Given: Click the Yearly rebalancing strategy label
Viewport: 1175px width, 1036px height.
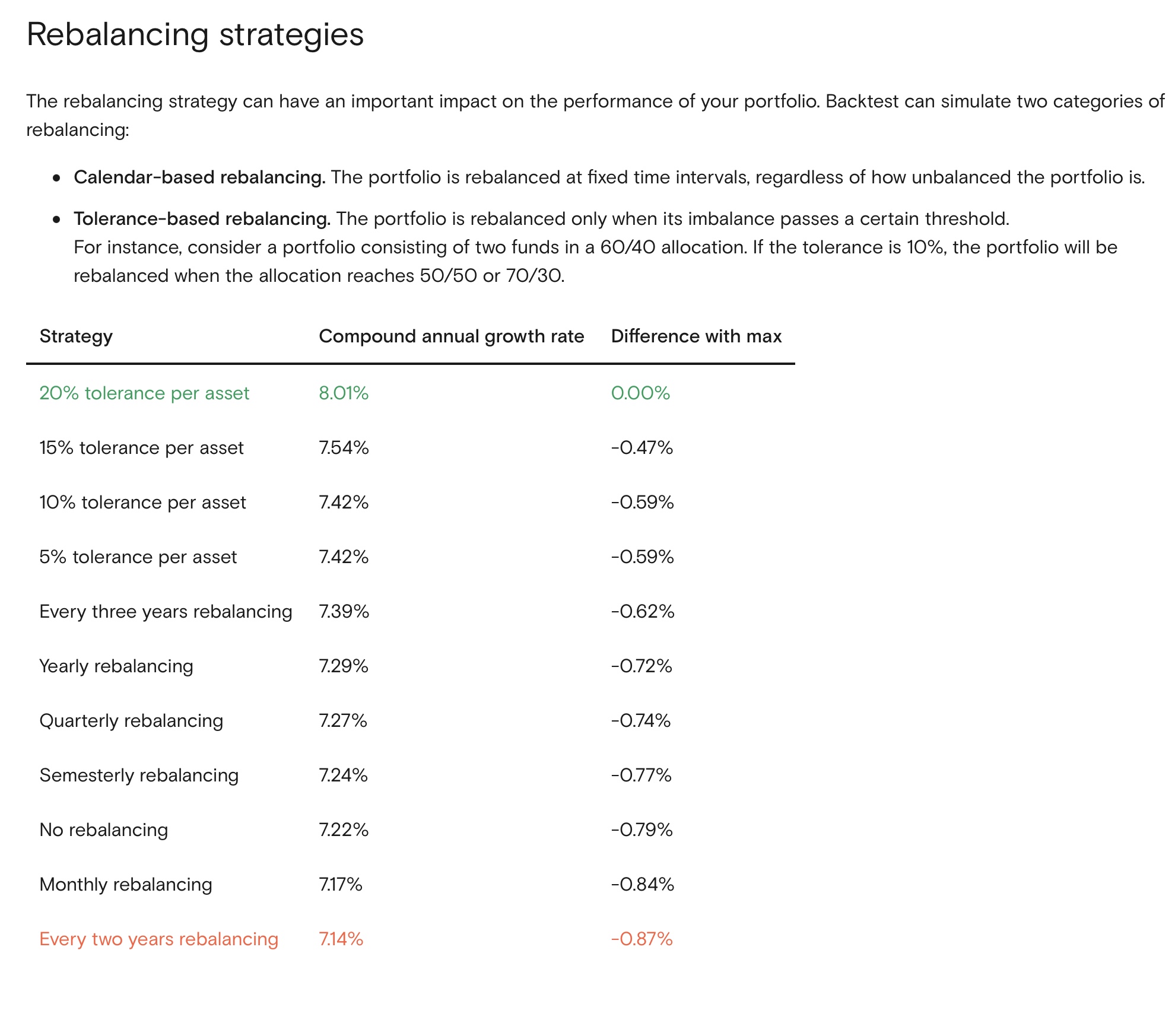Looking at the screenshot, I should tap(116, 666).
